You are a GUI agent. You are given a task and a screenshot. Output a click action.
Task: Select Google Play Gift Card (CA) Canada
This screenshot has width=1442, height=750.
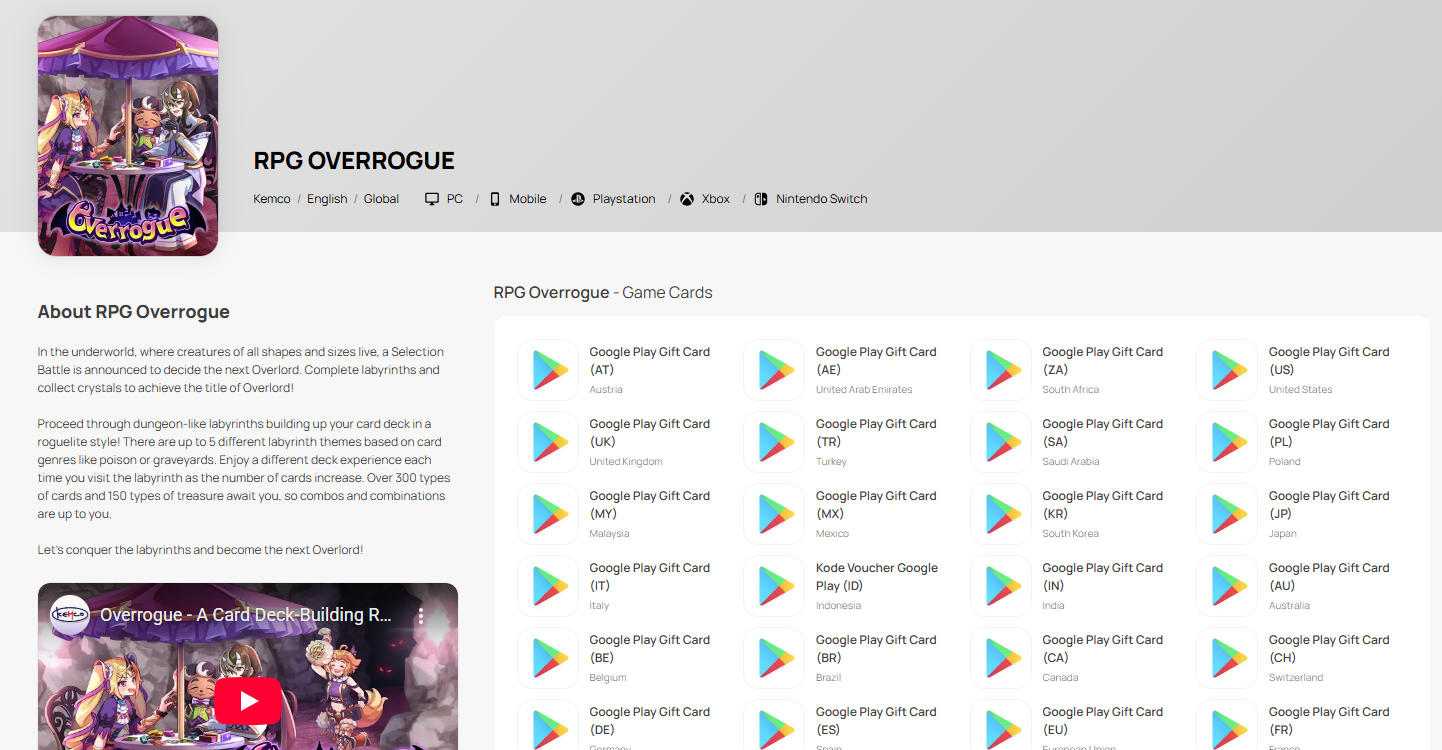(x=1102, y=648)
